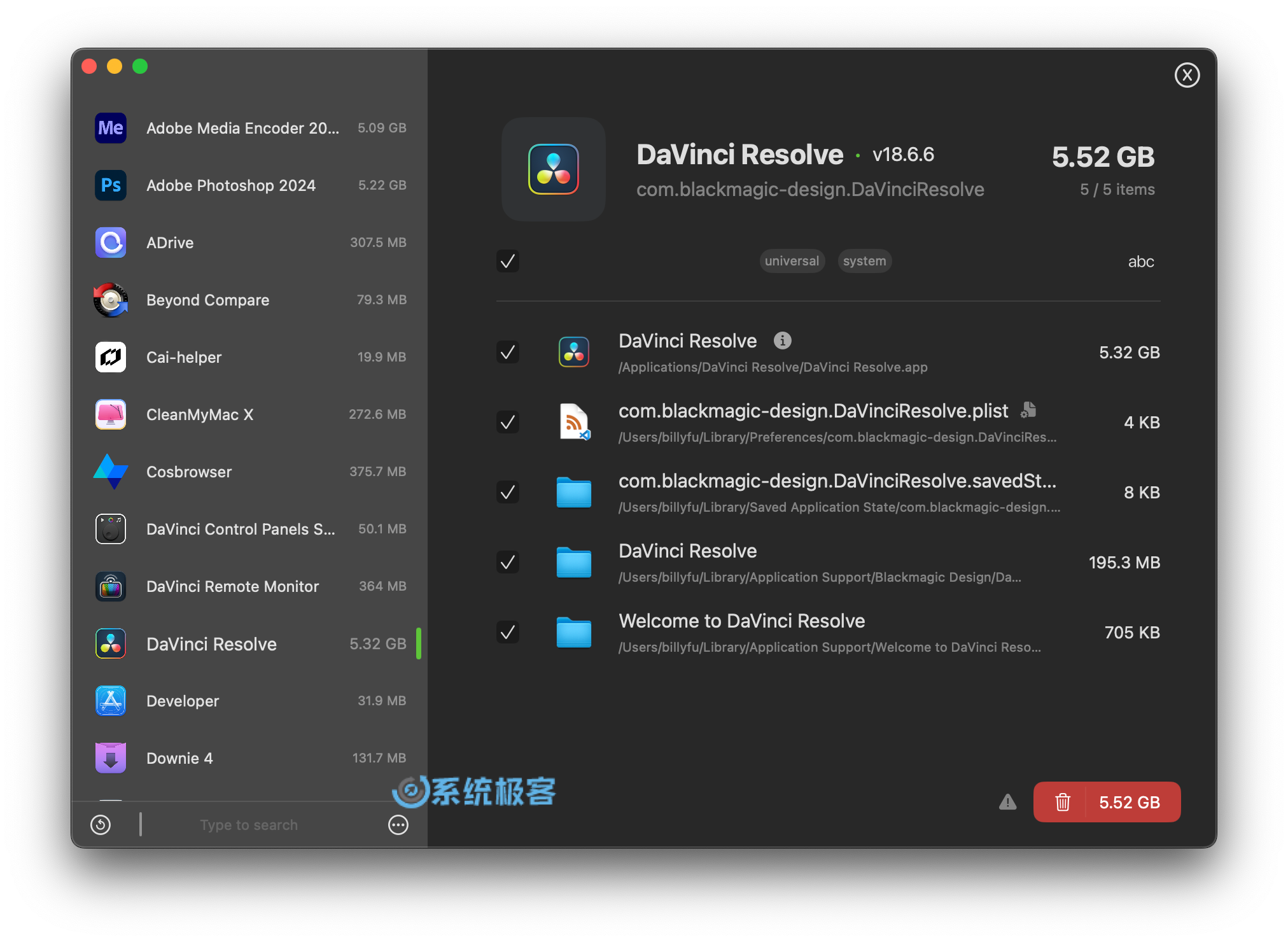Click the Cai-helper app icon
This screenshot has height=942, width=1288.
click(111, 357)
